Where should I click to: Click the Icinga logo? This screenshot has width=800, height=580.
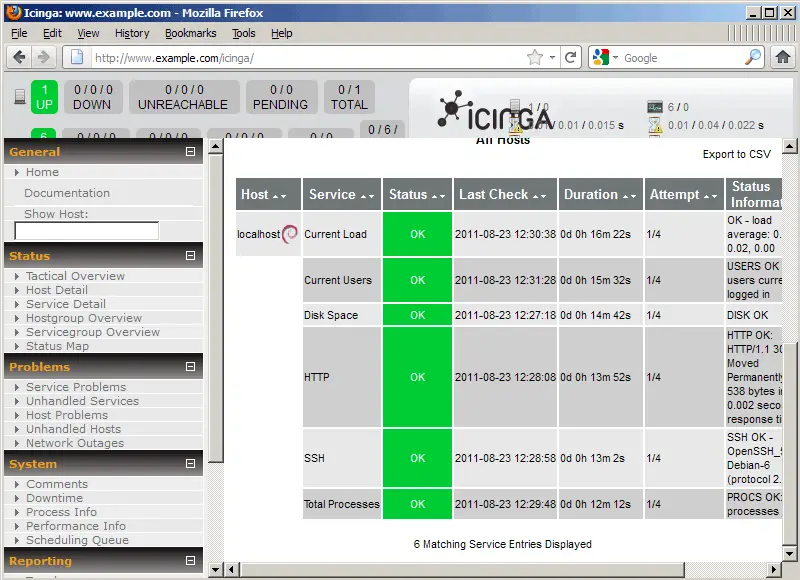495,112
